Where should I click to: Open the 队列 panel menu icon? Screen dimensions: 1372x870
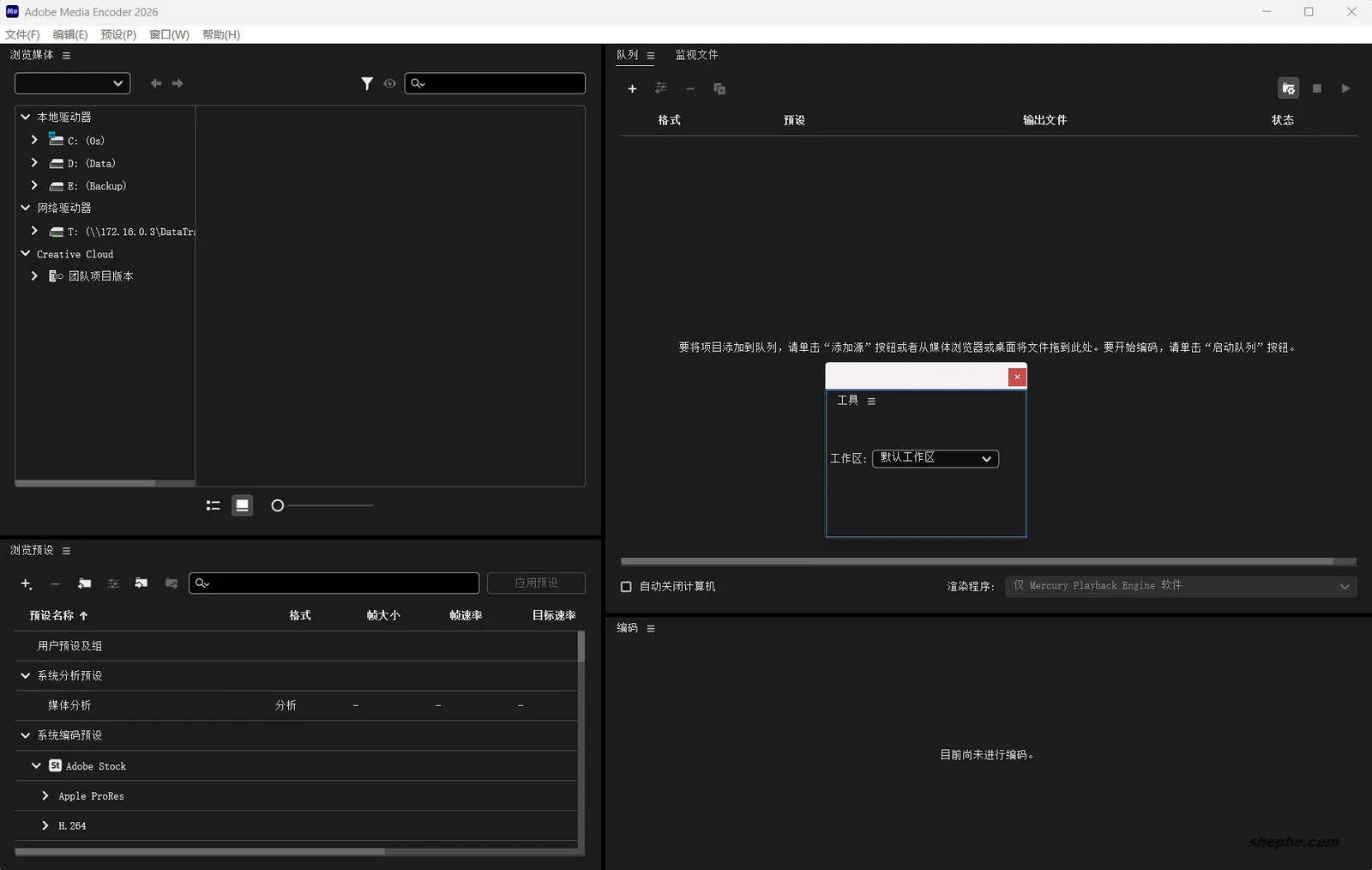651,56
